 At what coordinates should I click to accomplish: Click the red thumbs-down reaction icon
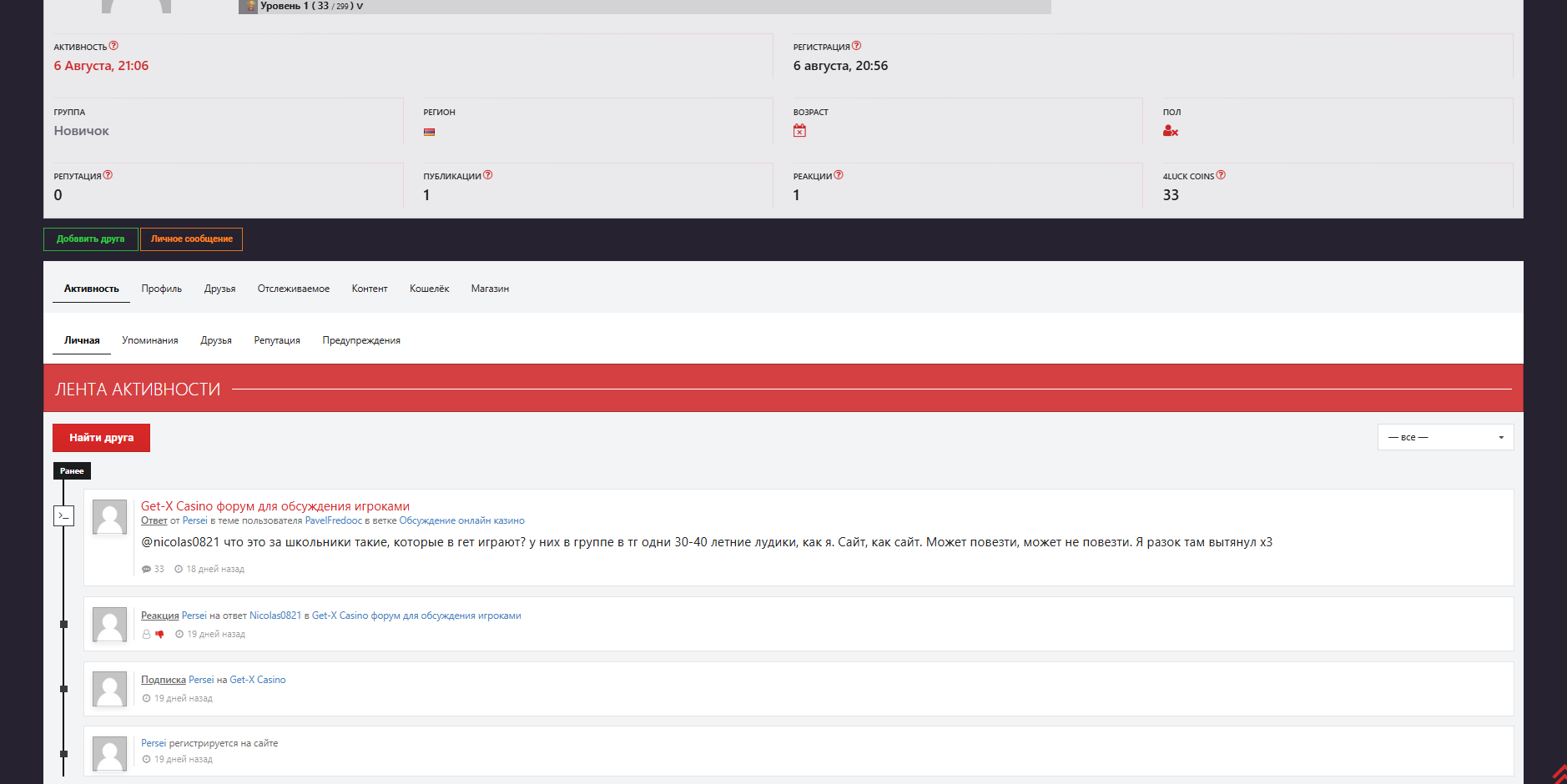(159, 634)
